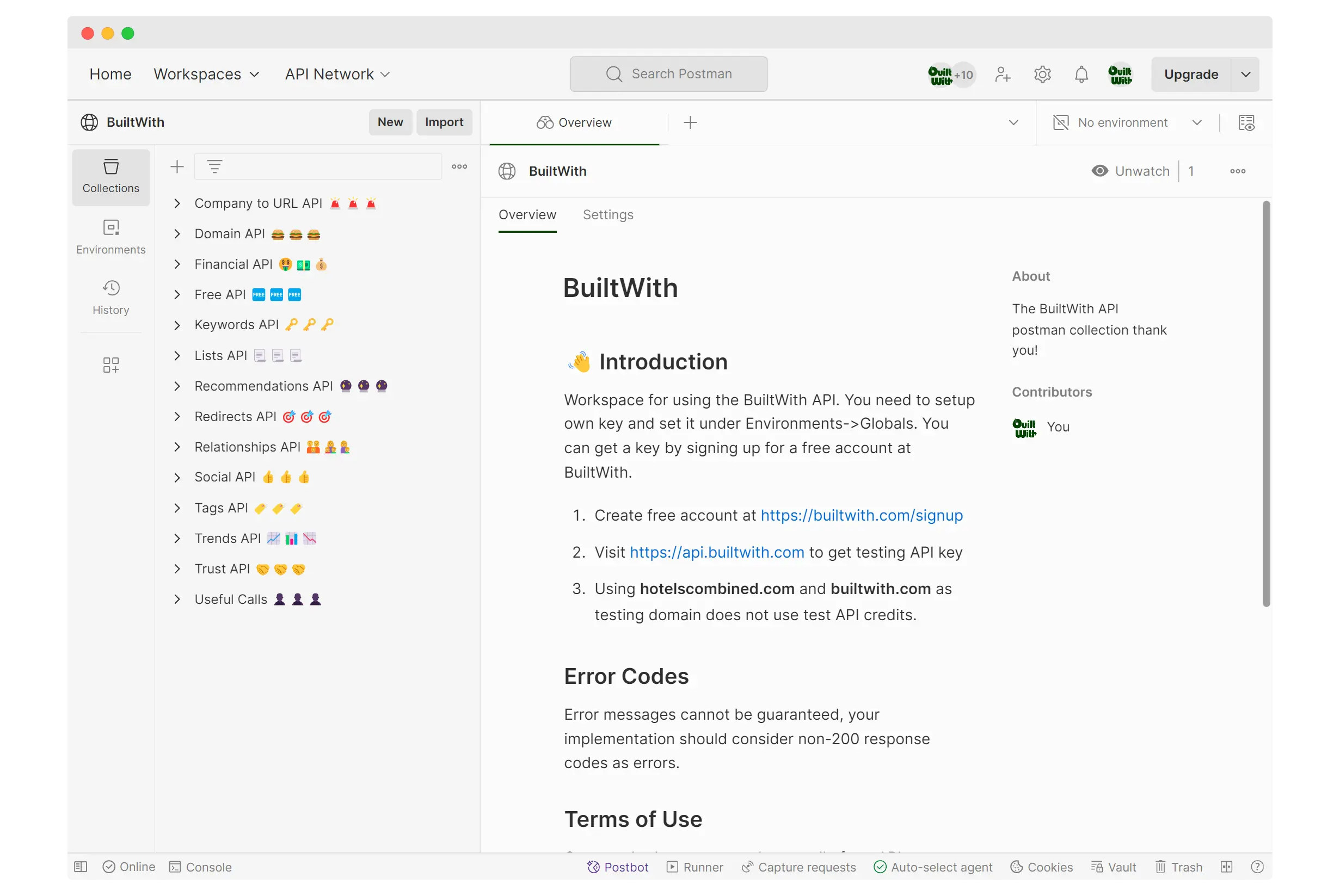Viewport: 1340px width, 896px height.
Task: Open the settings gear icon
Action: 1042,75
